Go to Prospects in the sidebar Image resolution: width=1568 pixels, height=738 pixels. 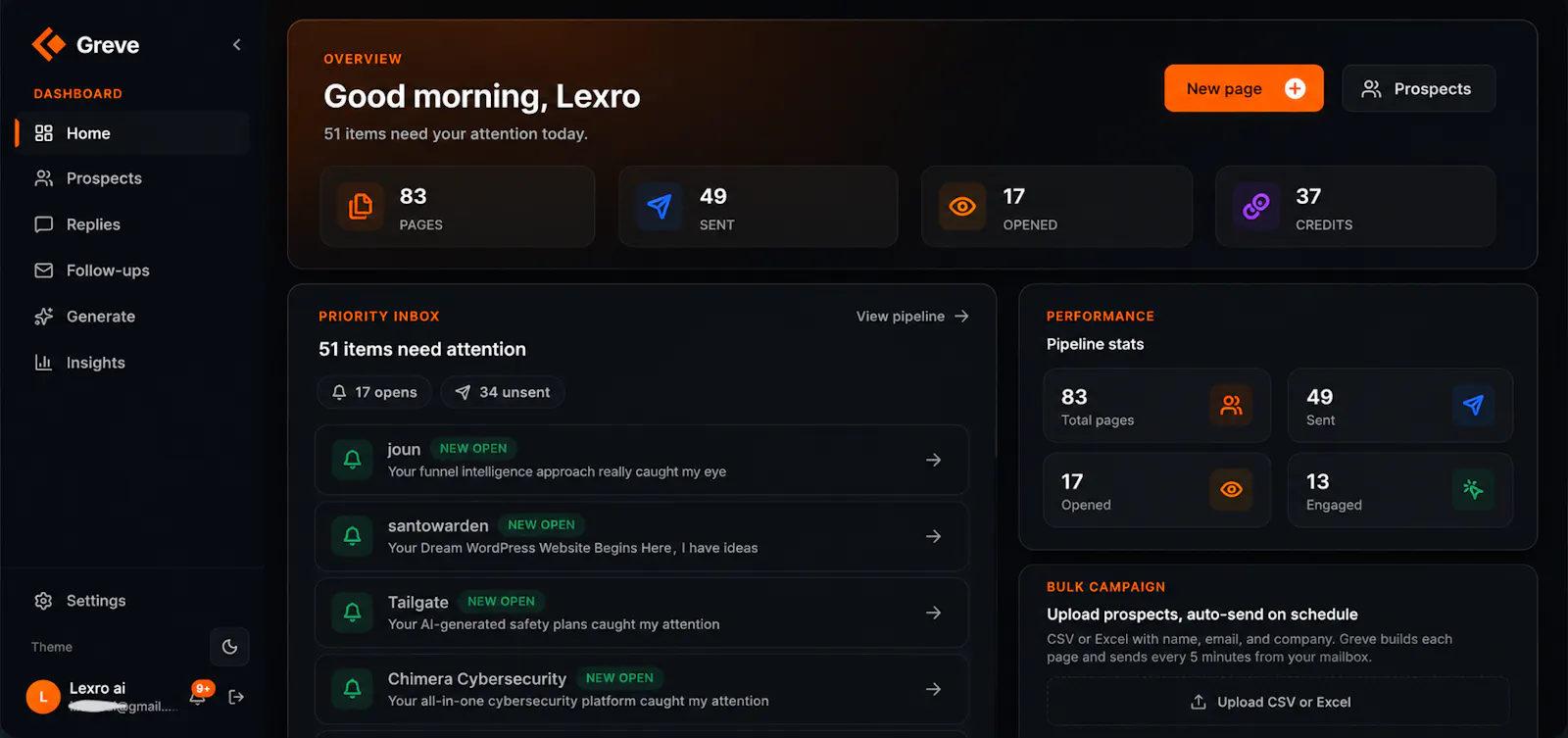point(133,178)
